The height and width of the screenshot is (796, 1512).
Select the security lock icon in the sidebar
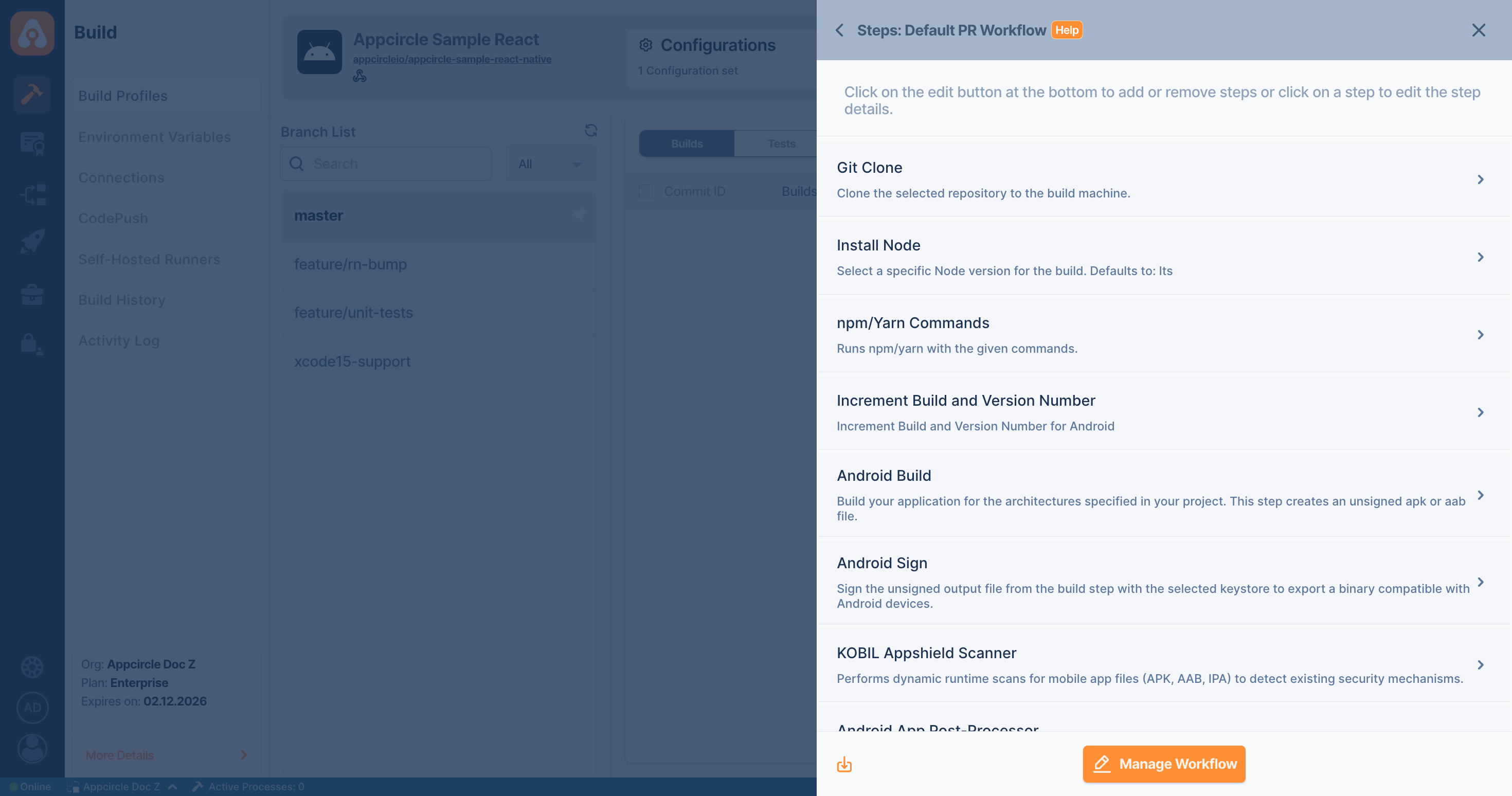(x=32, y=344)
